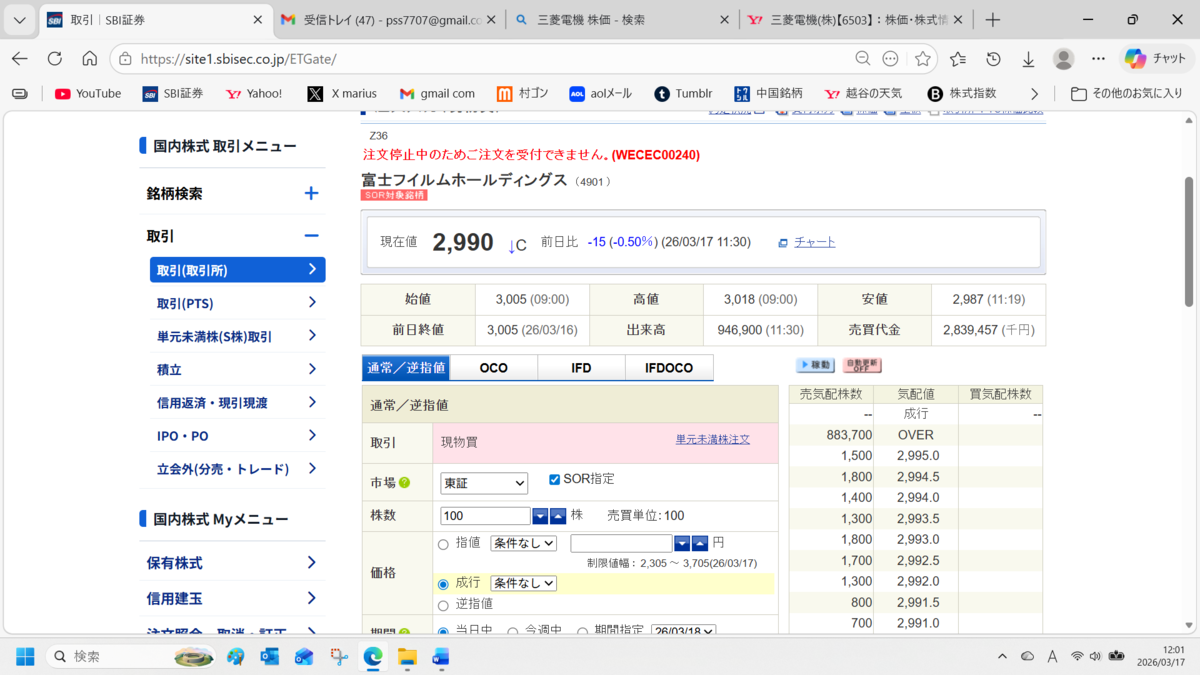Decrease share quantity with the down arrow

[540, 516]
